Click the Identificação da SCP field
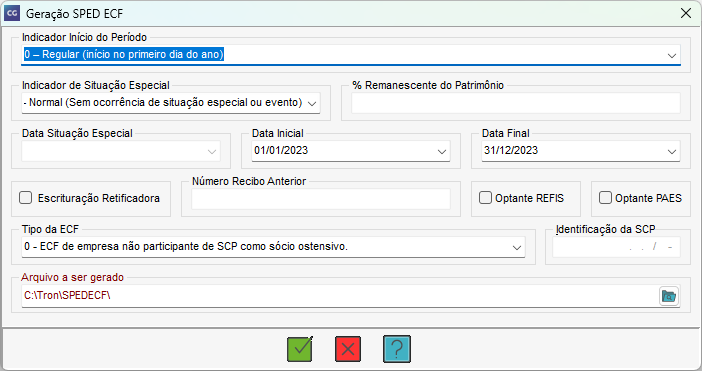702x371 pixels. coord(616,247)
